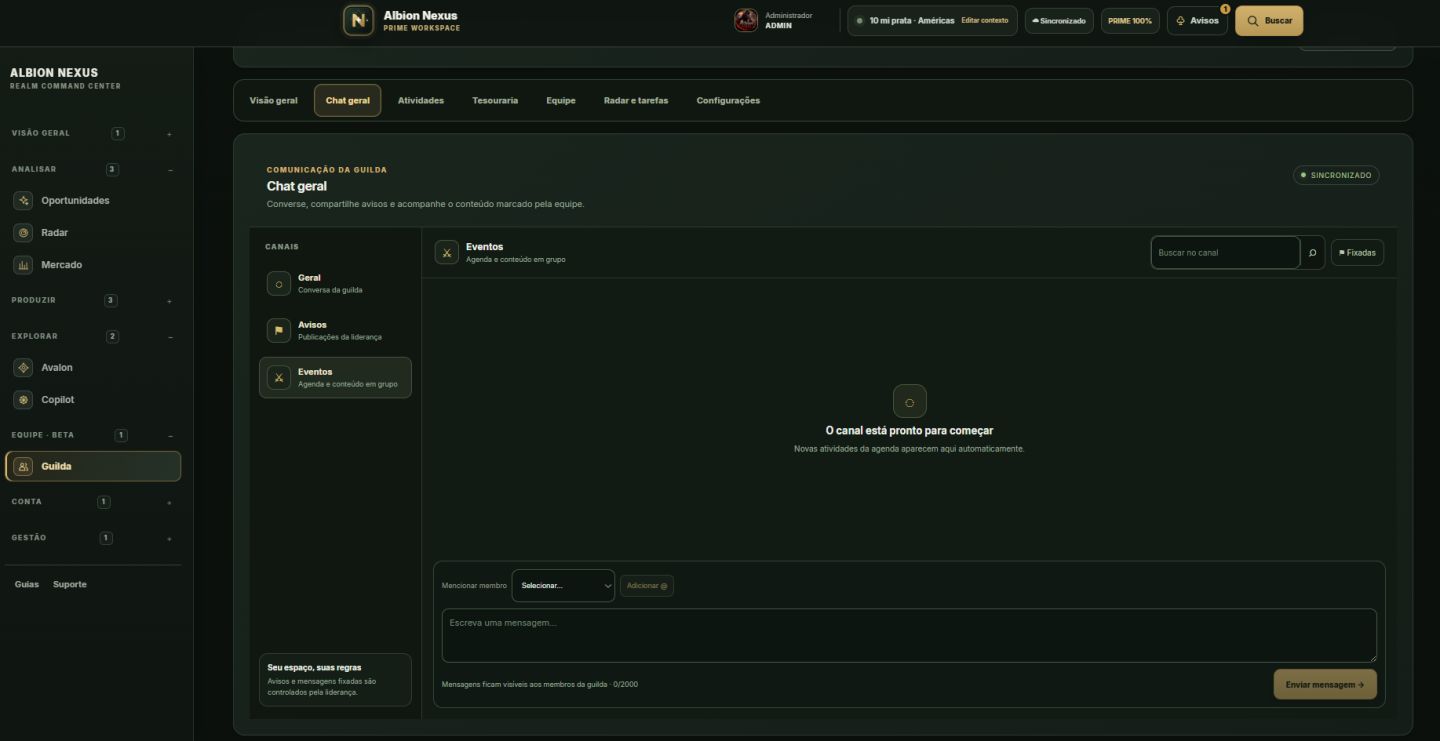Viewport: 1440px width, 741px height.
Task: Click the Eventos channel swords icon
Action: [279, 378]
